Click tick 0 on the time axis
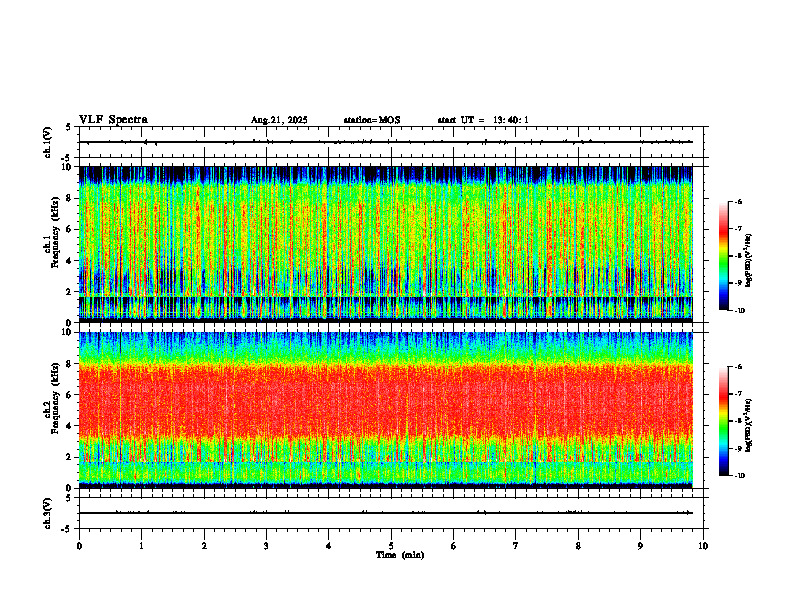 [x=79, y=546]
